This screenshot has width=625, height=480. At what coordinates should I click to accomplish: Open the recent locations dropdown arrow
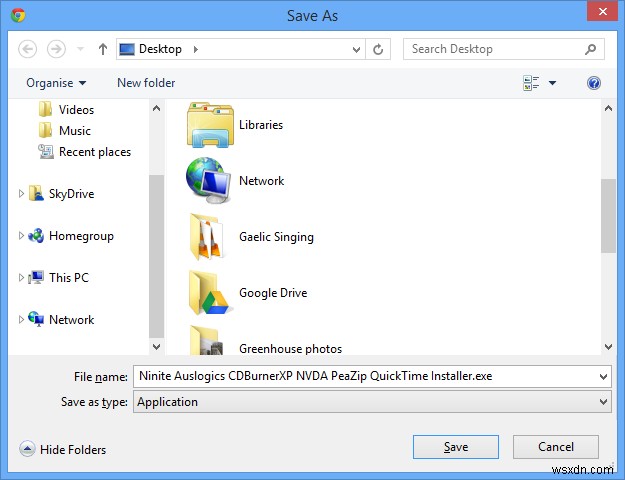point(81,49)
